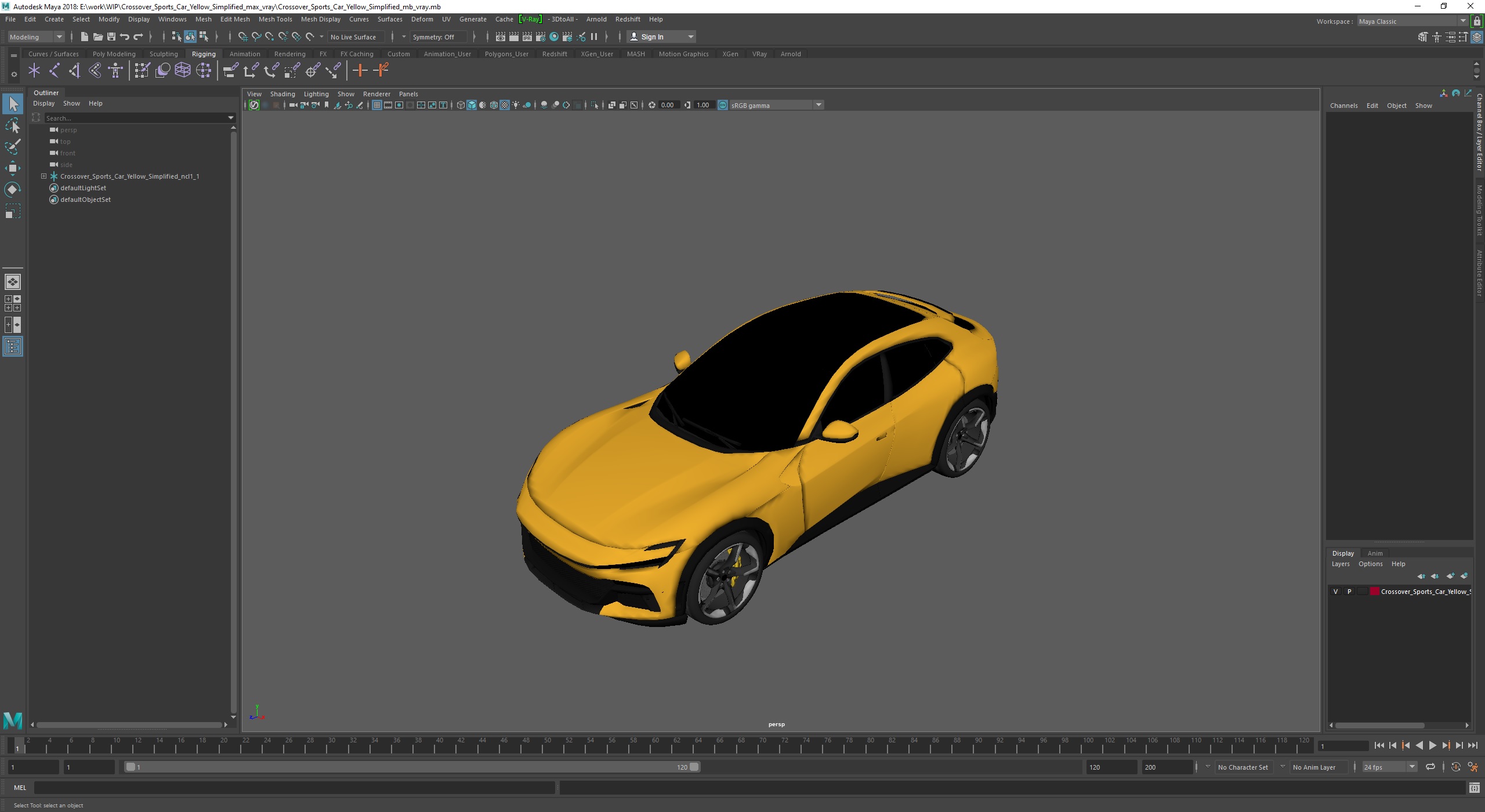Open the viewport Shading menu
The height and width of the screenshot is (812, 1485).
(x=282, y=94)
